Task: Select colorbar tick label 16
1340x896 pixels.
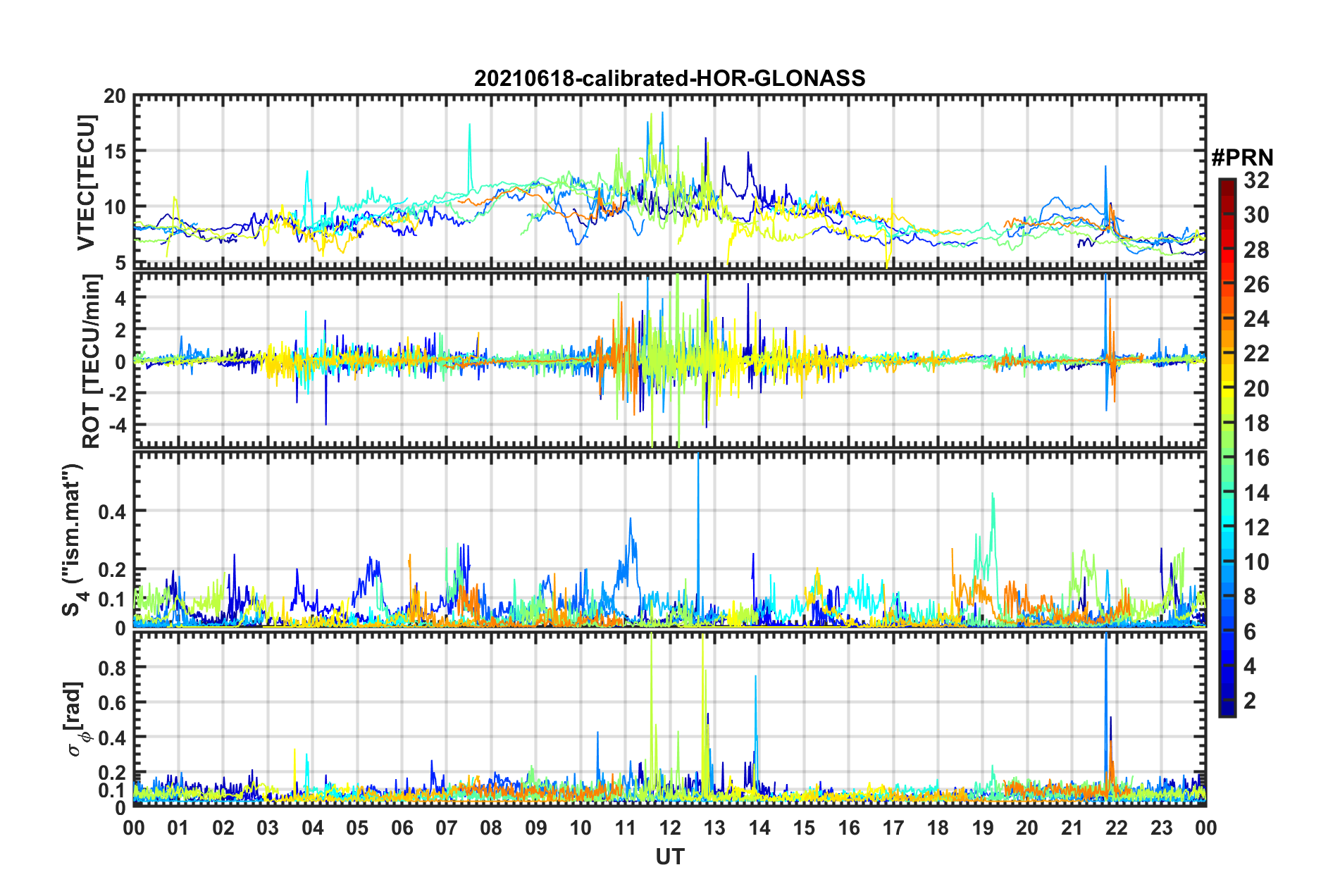Action: coord(1255,458)
